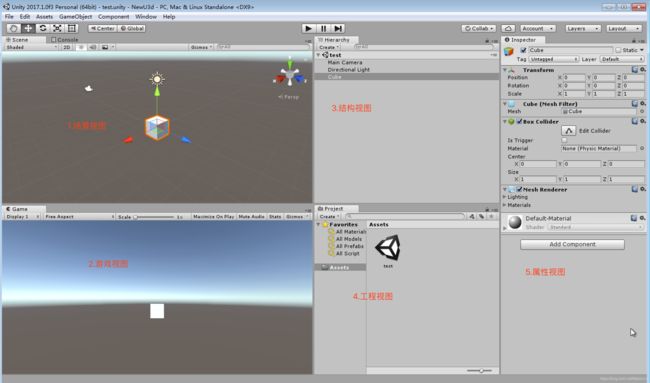Toggle the Static checkbox
This screenshot has height=383, width=650.
pyautogui.click(x=618, y=50)
